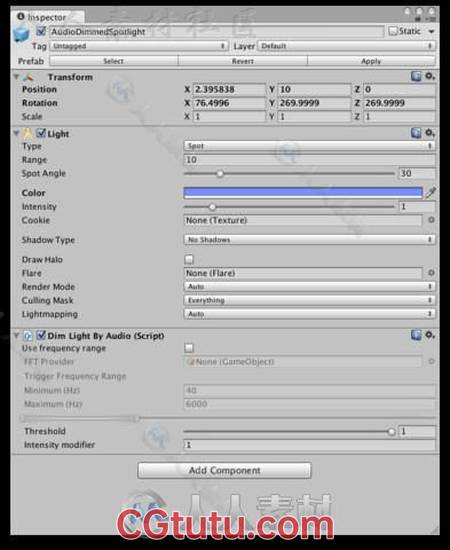The height and width of the screenshot is (550, 450).
Task: Toggle the Static checkbox
Action: pyautogui.click(x=393, y=31)
